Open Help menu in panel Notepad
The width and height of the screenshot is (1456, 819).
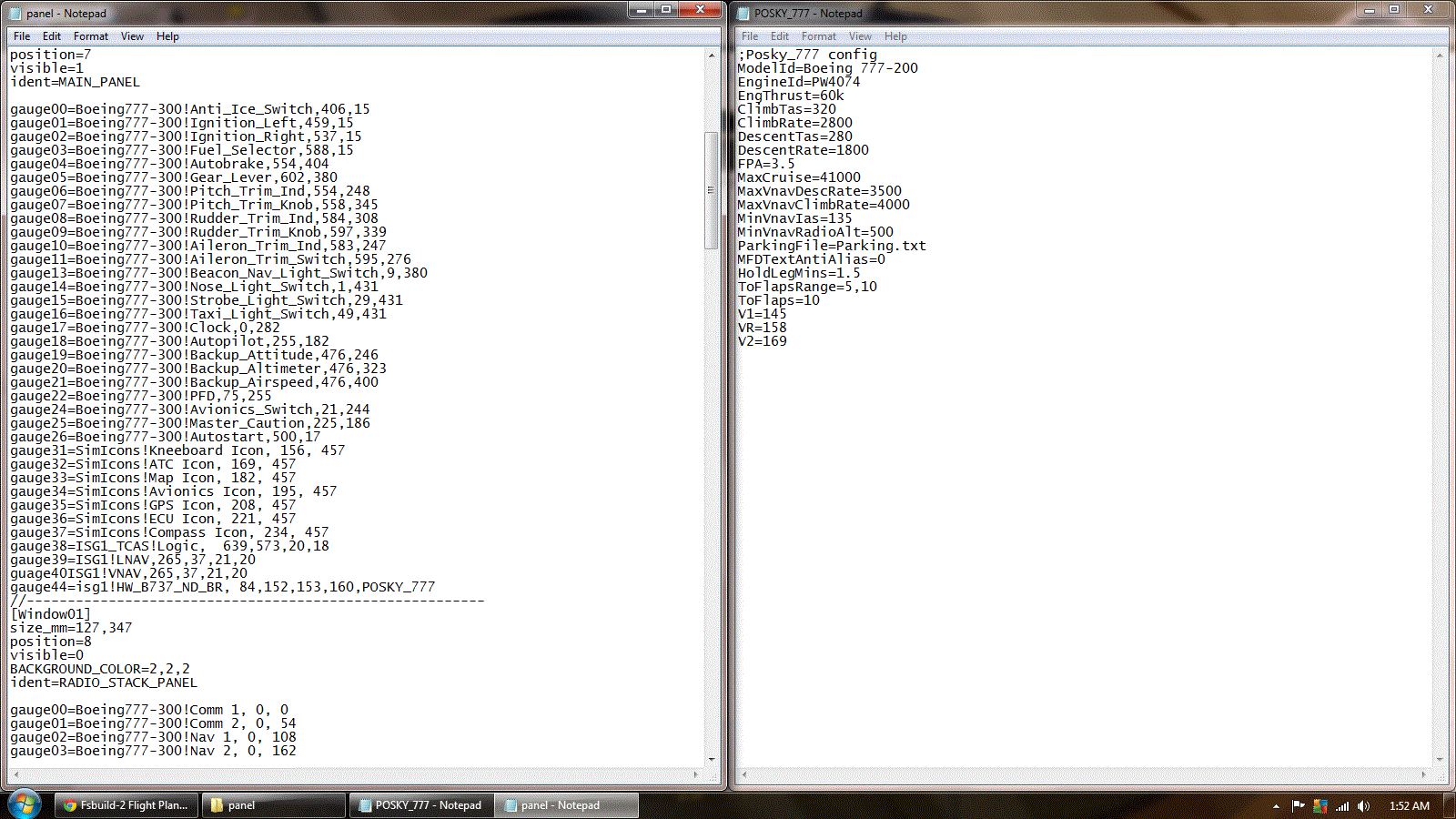[x=167, y=36]
